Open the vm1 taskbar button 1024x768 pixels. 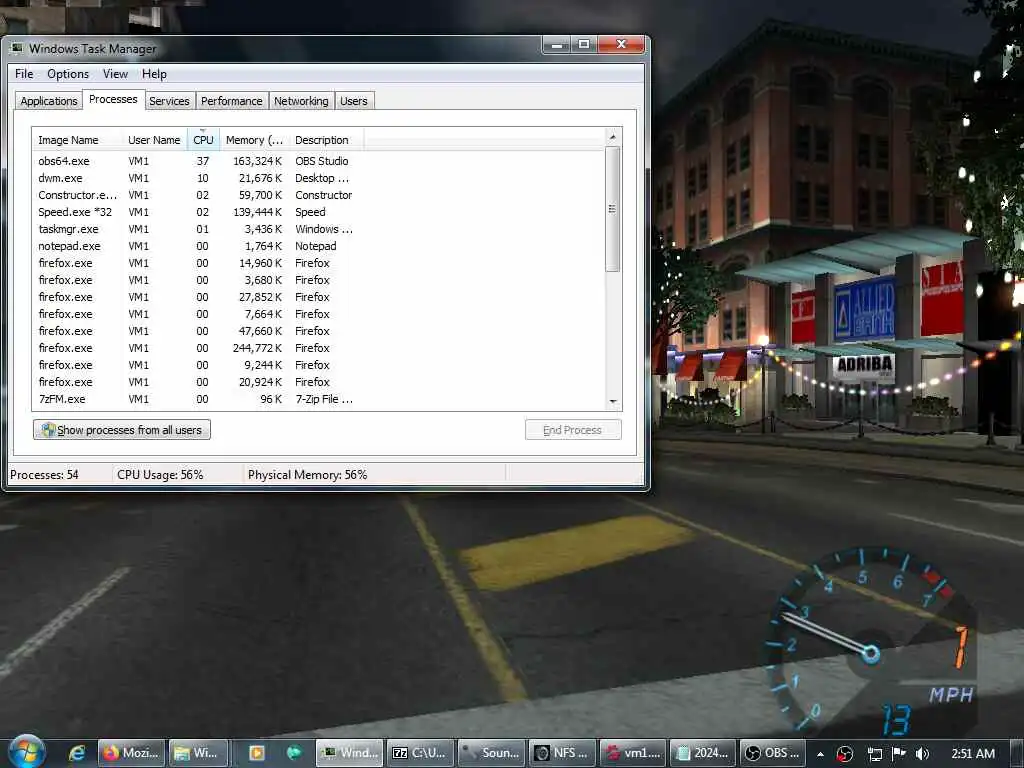[632, 753]
